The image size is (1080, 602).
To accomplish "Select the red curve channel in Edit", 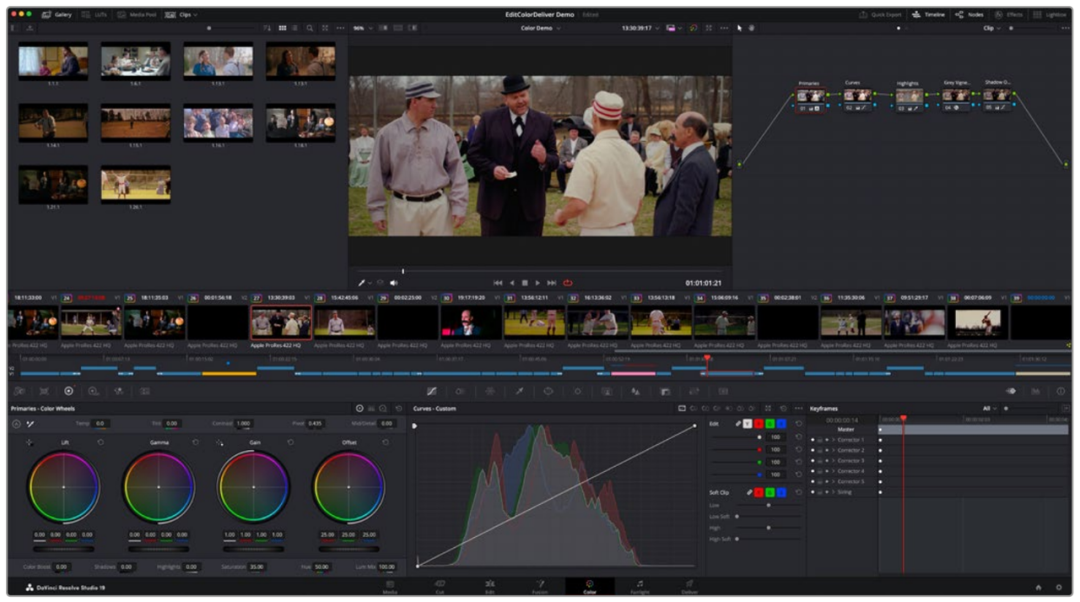I will click(x=758, y=424).
